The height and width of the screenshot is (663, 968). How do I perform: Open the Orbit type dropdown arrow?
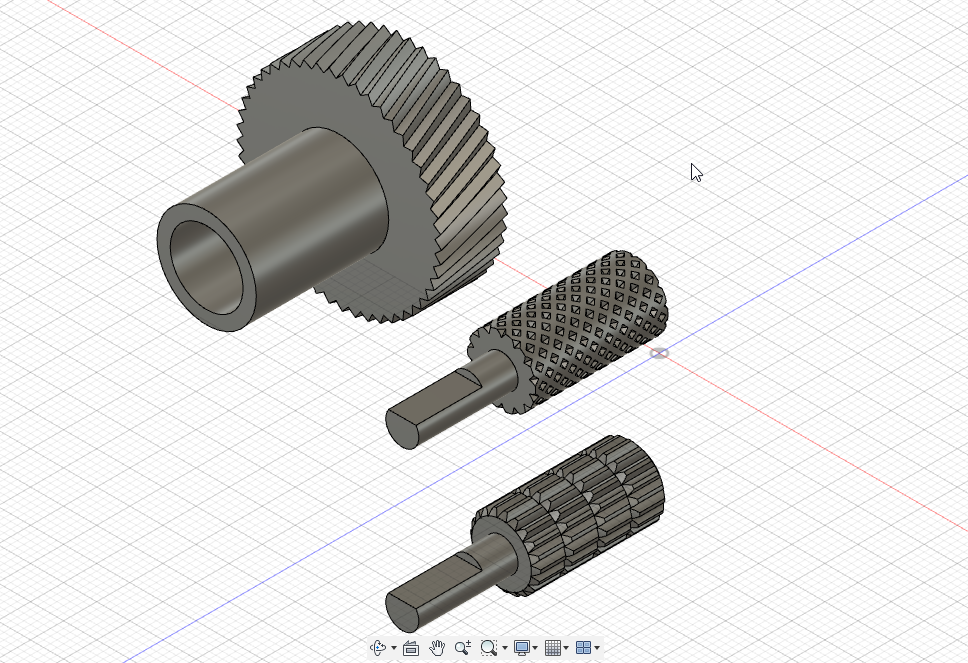[x=394, y=648]
